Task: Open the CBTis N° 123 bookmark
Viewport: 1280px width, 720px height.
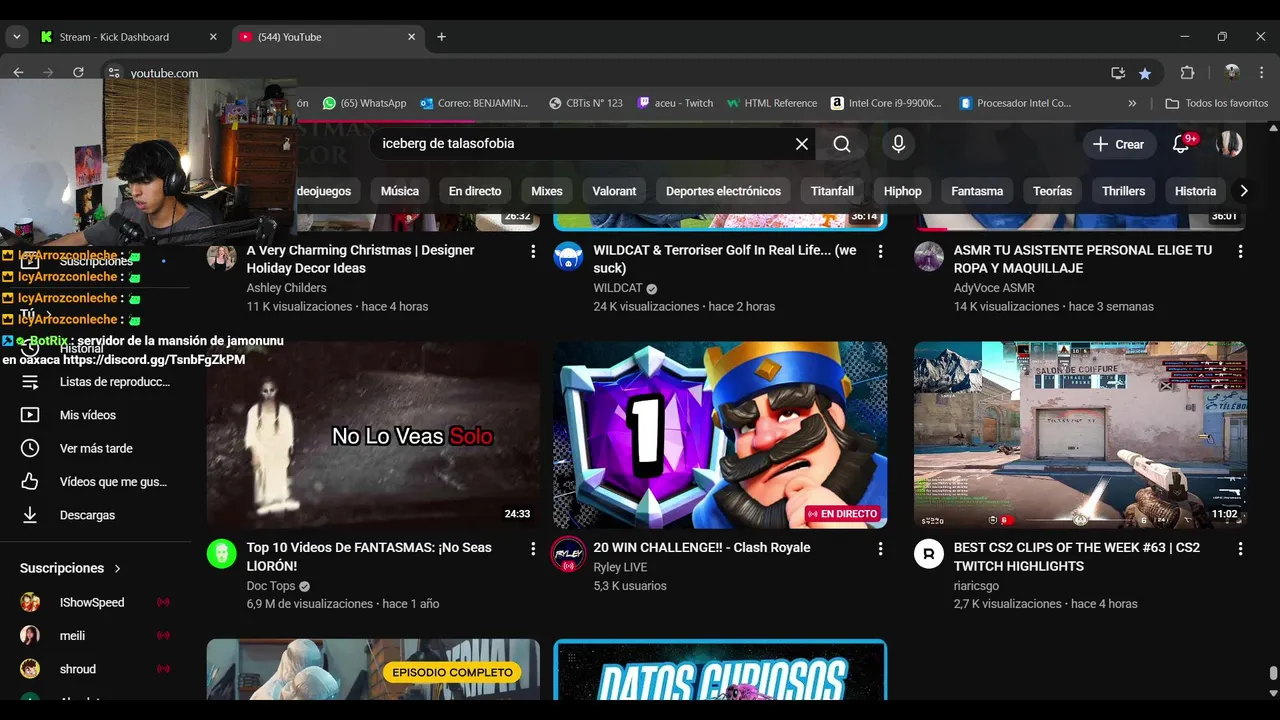Action: [586, 103]
